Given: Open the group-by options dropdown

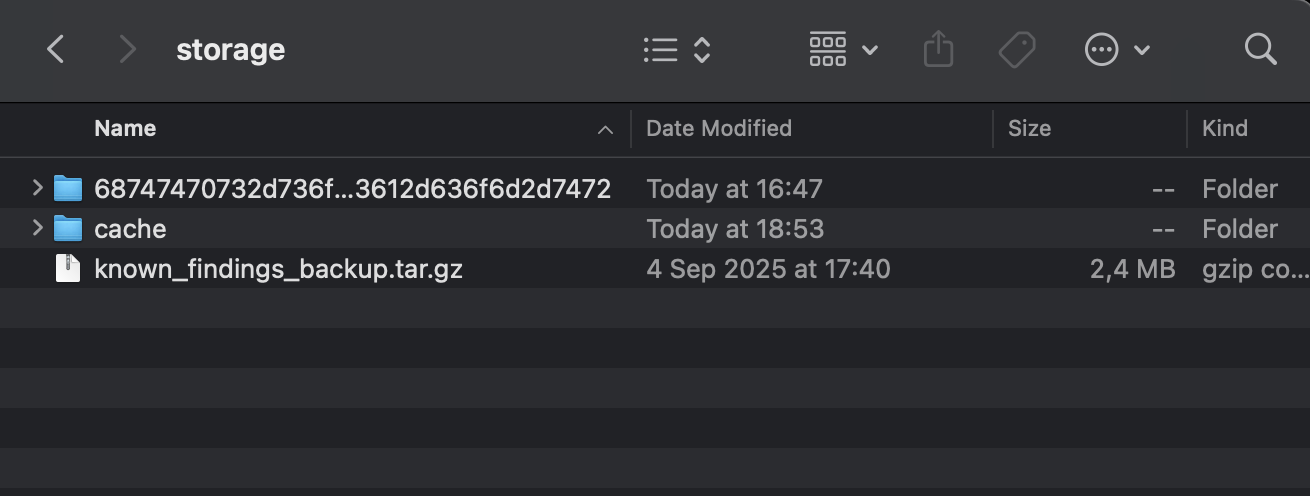Looking at the screenshot, I should click(x=843, y=49).
